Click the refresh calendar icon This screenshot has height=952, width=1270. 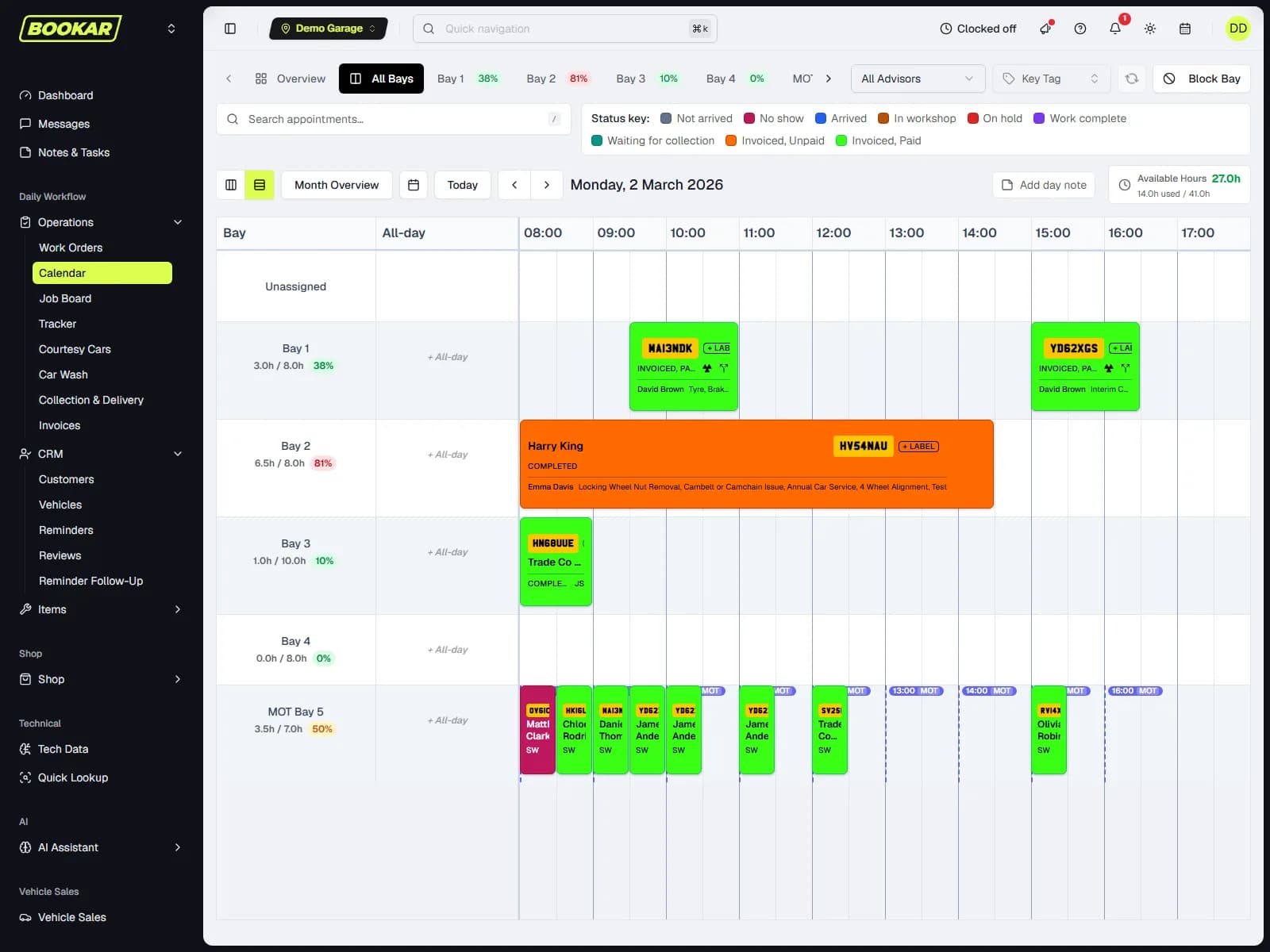coord(1132,79)
